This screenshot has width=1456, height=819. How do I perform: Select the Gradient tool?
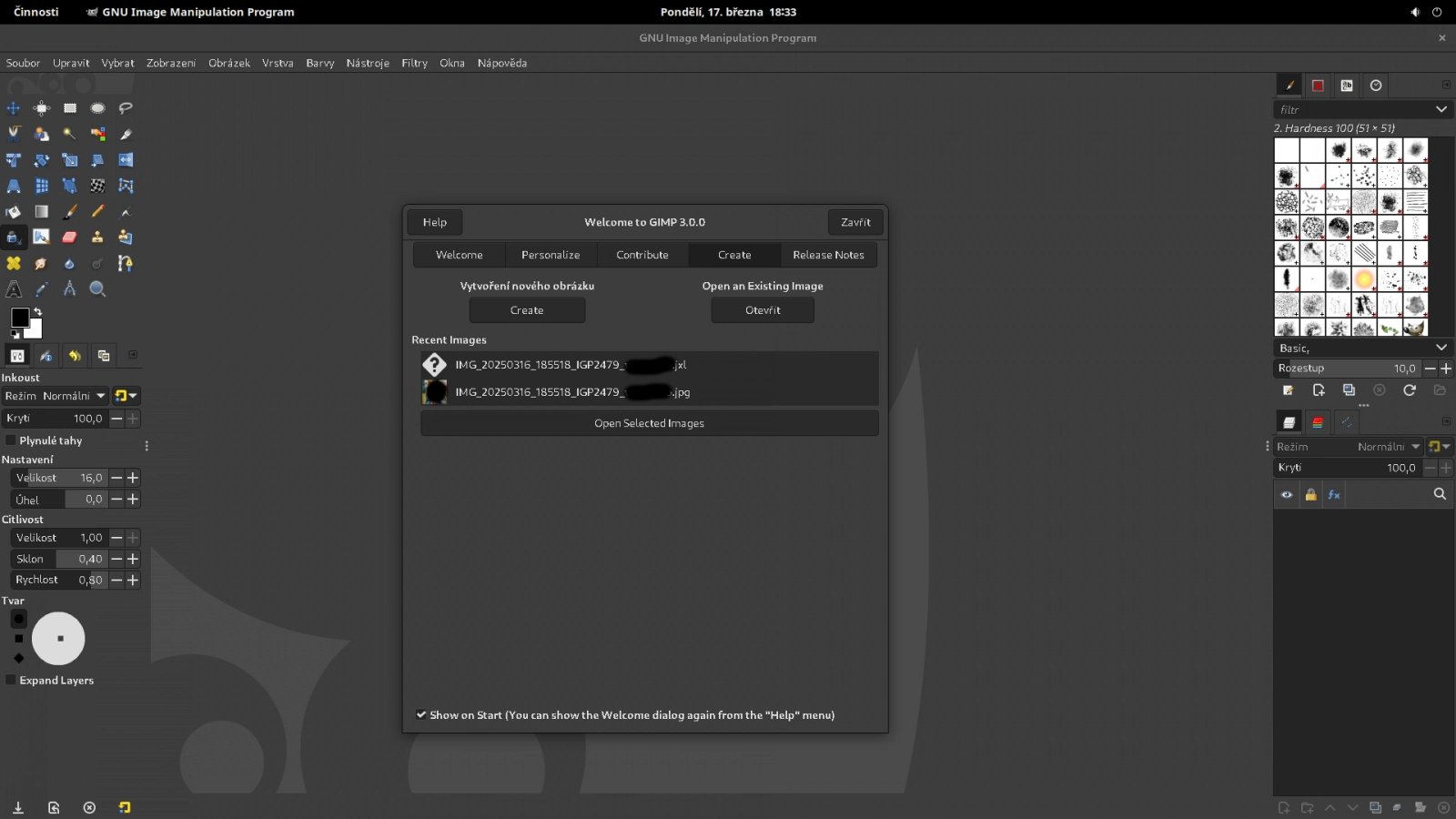[x=42, y=211]
